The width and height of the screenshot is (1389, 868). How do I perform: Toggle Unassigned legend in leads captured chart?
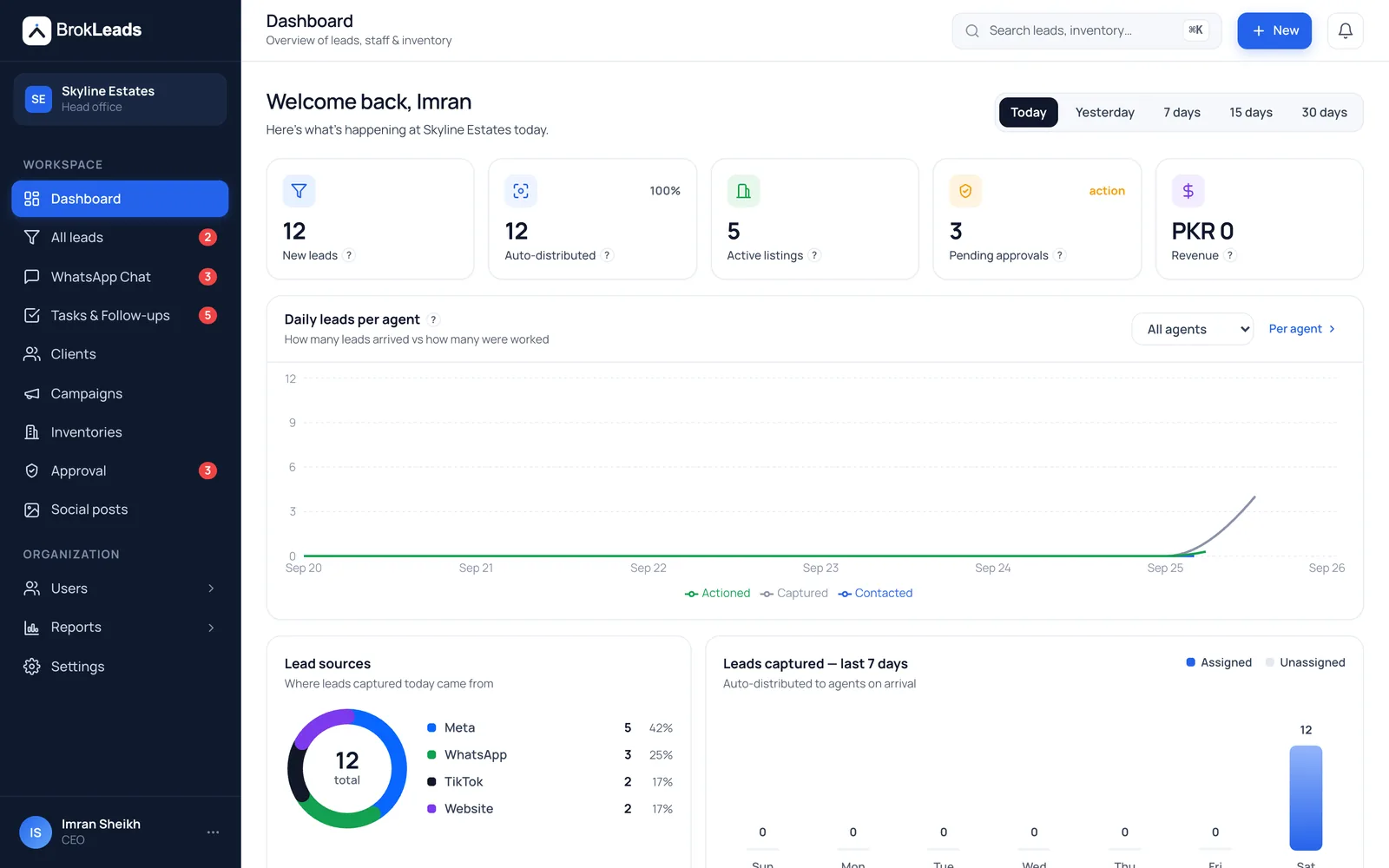[1306, 662]
